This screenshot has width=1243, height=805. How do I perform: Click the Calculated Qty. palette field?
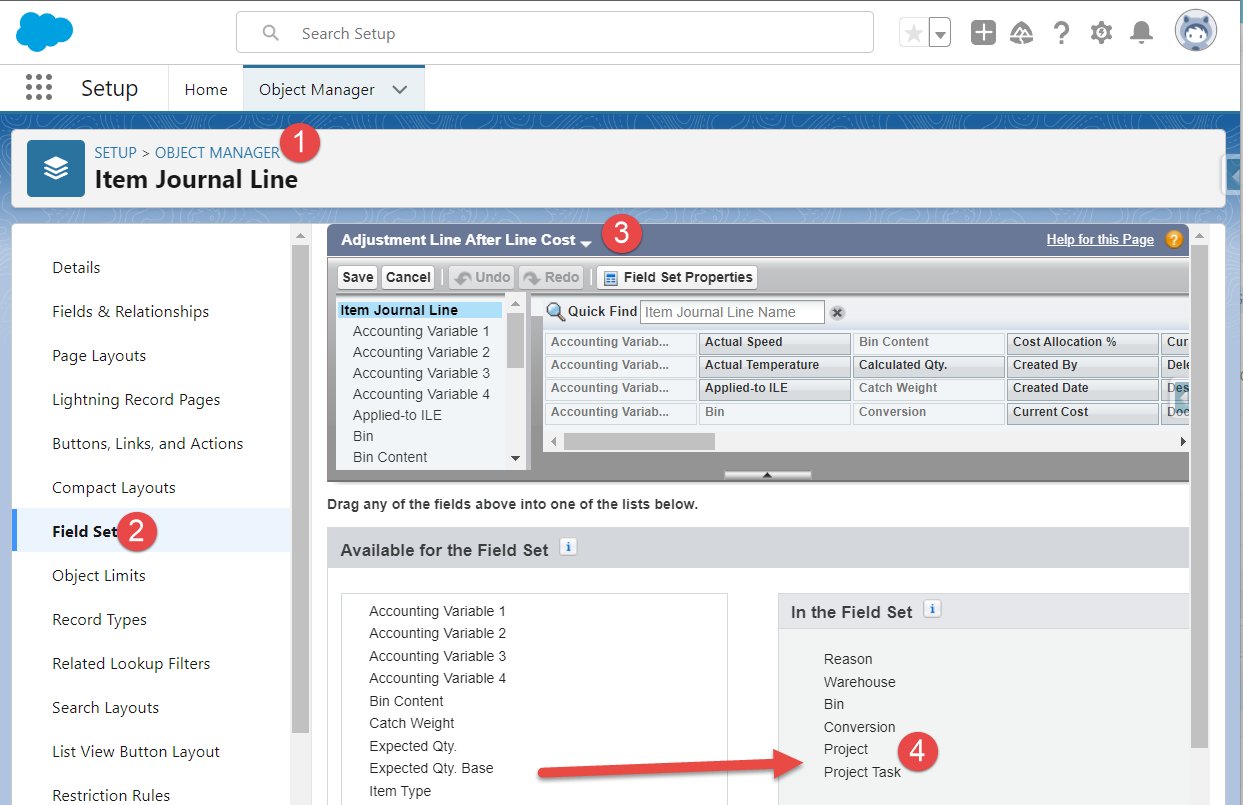928,365
